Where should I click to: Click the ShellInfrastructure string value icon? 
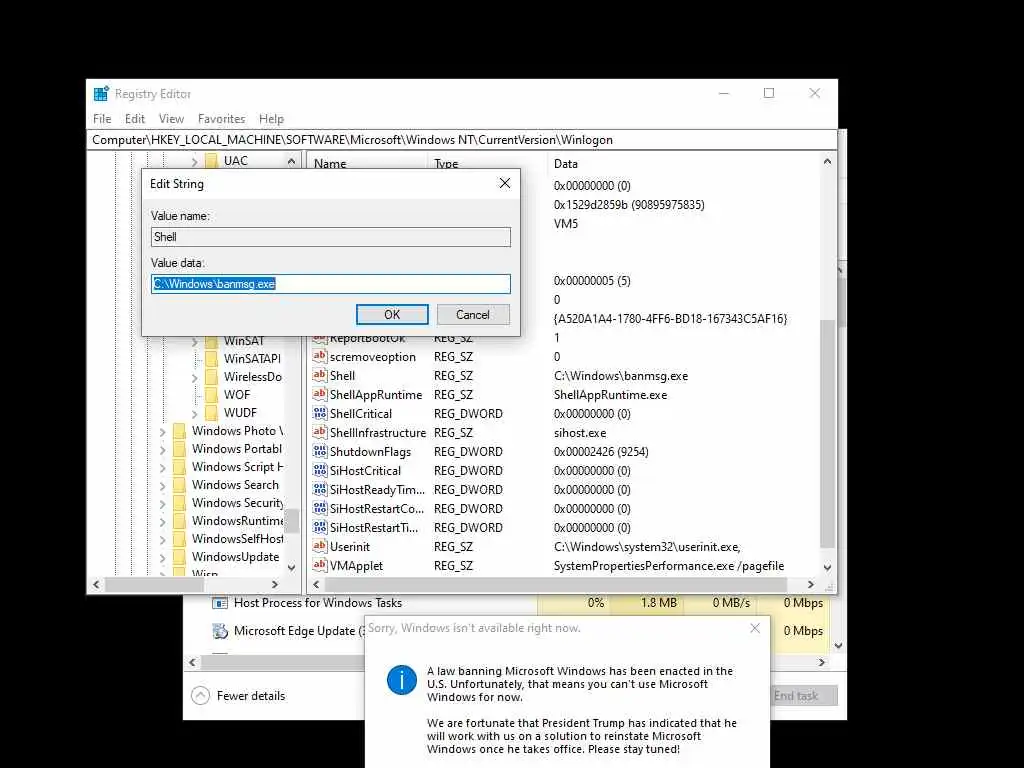[x=319, y=432]
